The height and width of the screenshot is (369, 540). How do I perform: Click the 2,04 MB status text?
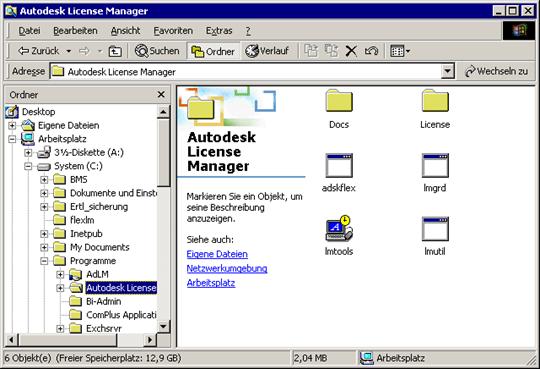(310, 358)
